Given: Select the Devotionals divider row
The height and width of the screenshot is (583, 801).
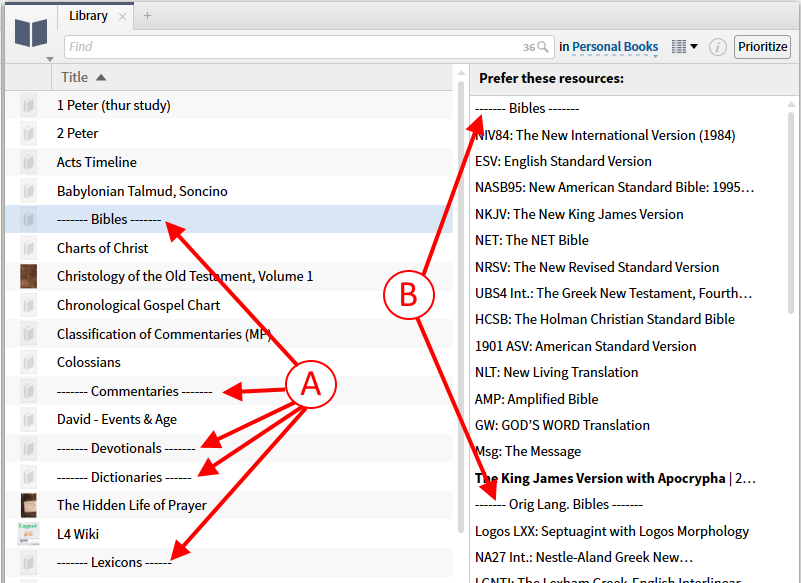Looking at the screenshot, I should click(x=126, y=448).
